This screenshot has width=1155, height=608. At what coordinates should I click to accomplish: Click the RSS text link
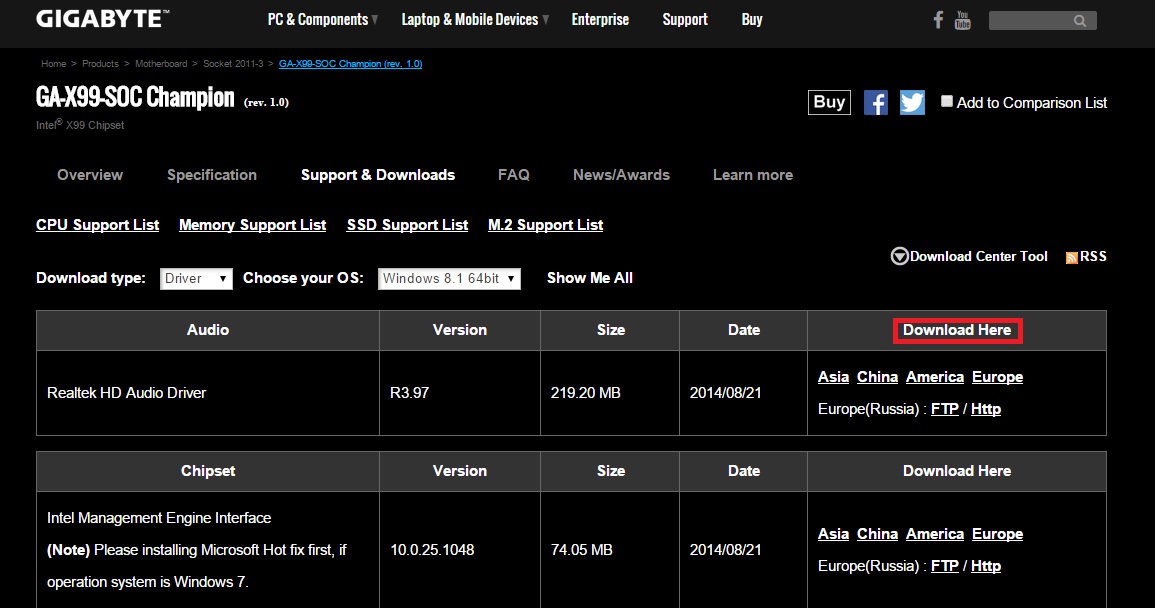click(1093, 256)
